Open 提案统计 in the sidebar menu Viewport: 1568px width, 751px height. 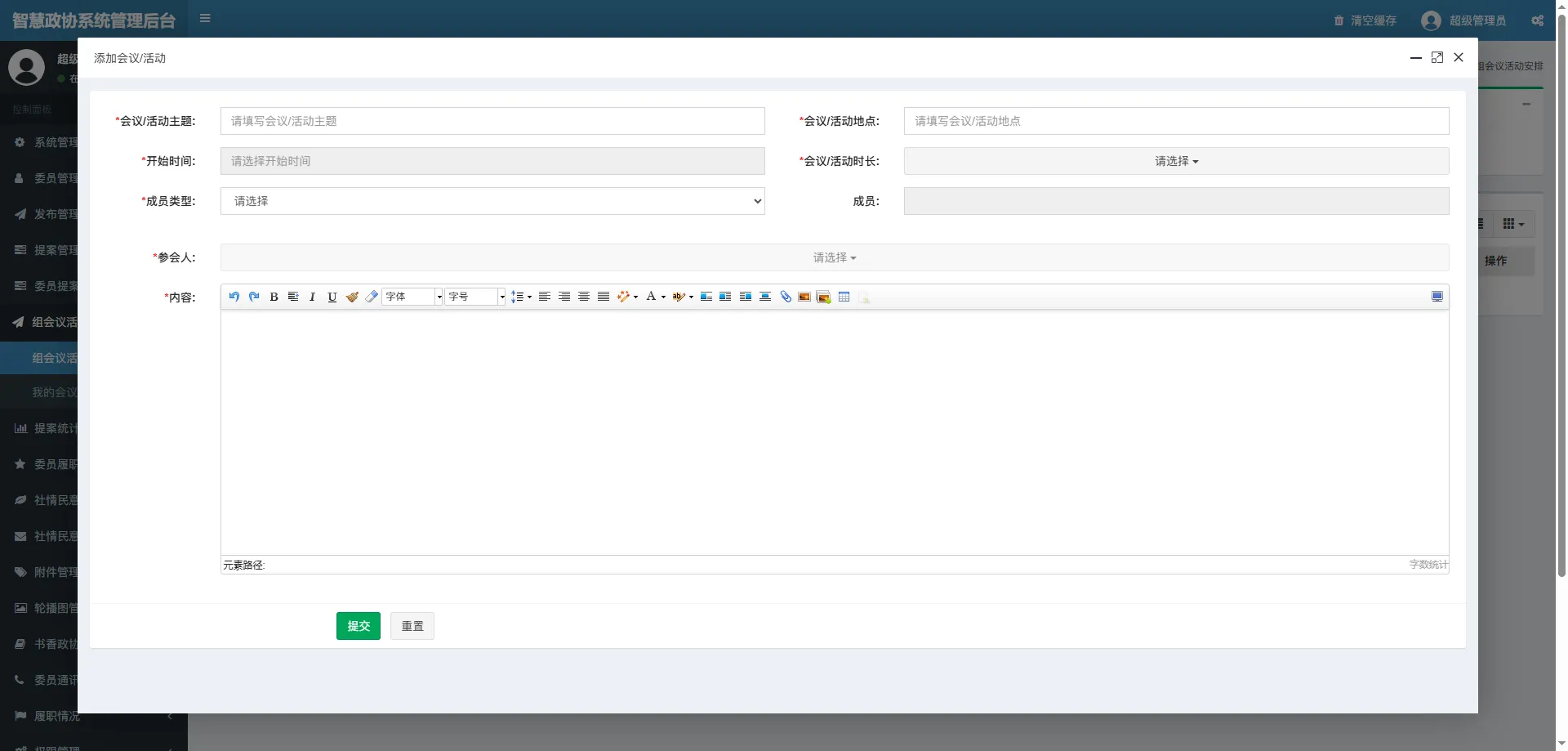(49, 428)
